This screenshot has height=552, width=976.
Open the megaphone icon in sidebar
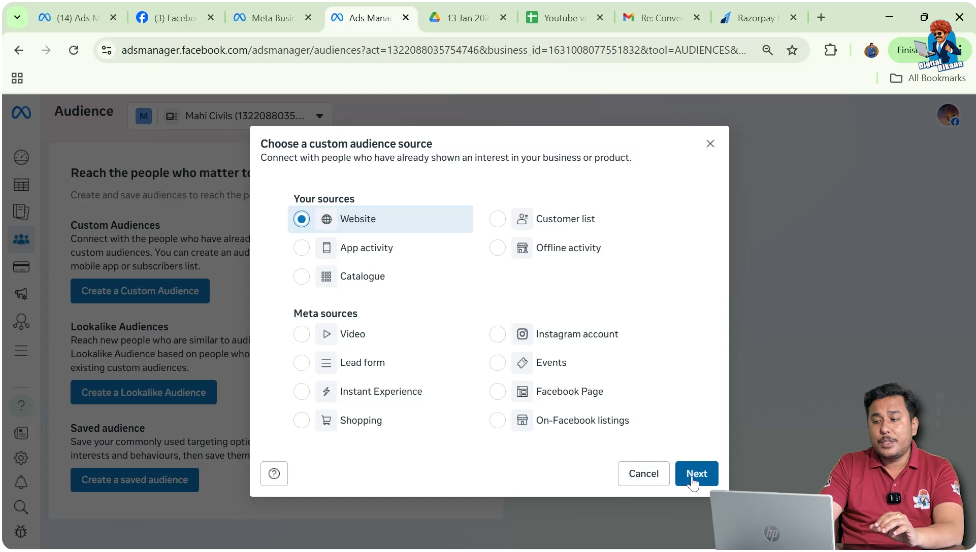tap(21, 294)
